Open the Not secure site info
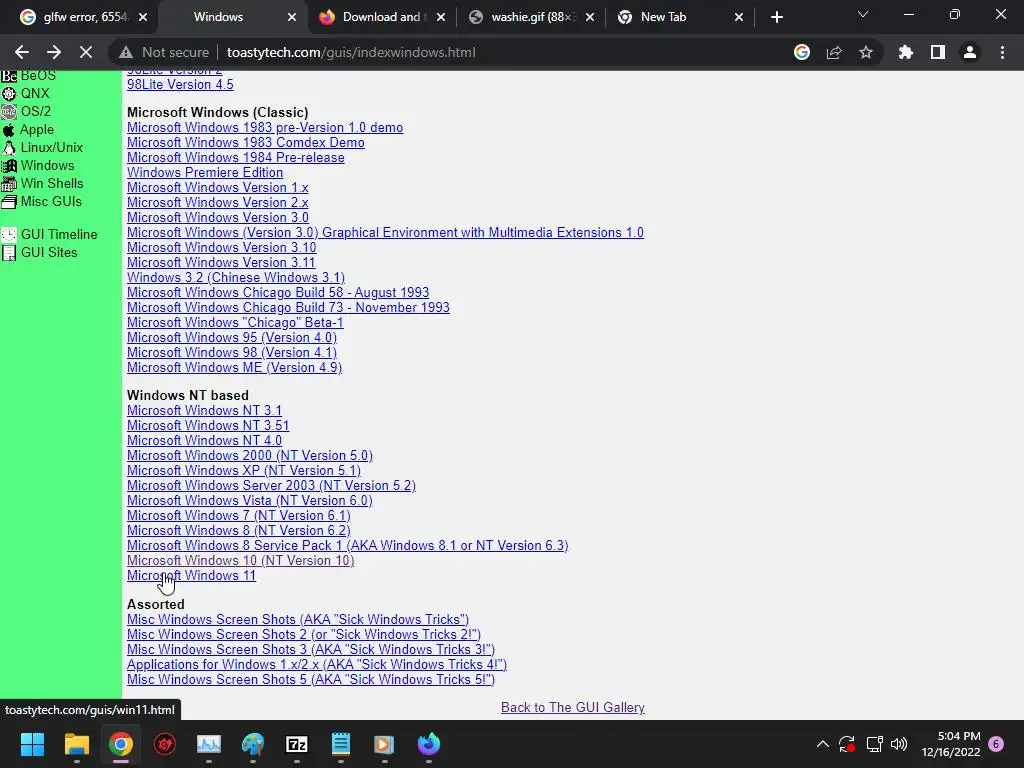The image size is (1024, 768). (164, 52)
